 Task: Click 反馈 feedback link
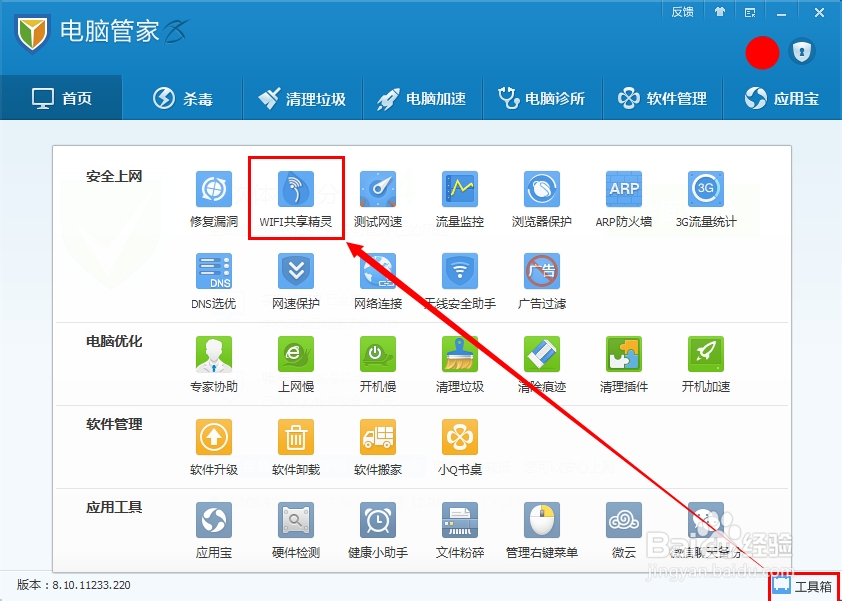682,12
